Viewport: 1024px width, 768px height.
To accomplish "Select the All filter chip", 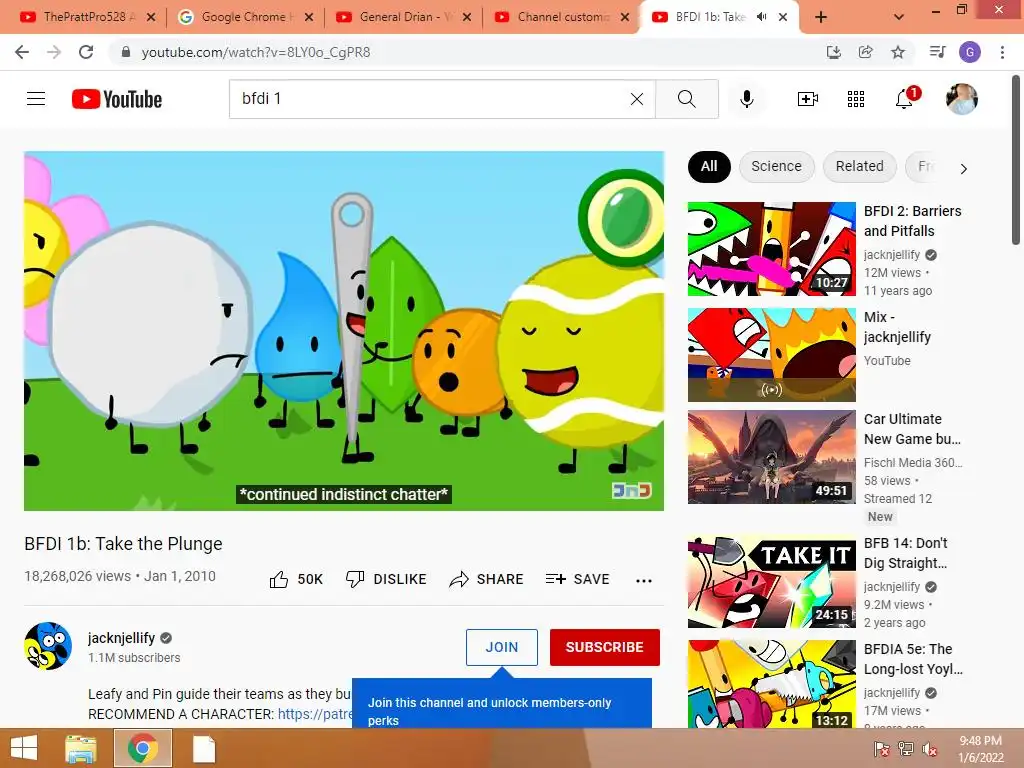I will (x=709, y=167).
